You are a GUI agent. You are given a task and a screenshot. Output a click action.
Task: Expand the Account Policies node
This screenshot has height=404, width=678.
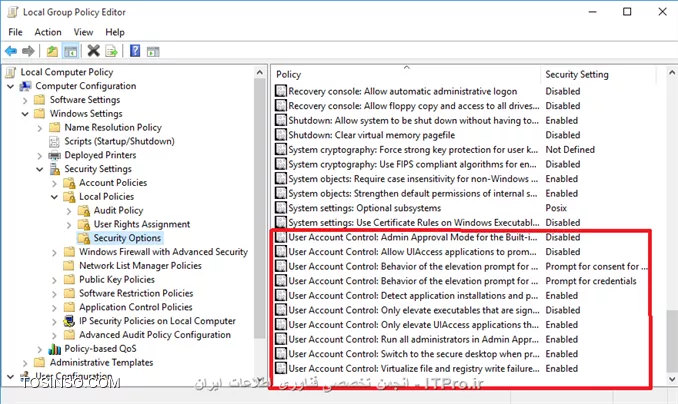(x=54, y=183)
